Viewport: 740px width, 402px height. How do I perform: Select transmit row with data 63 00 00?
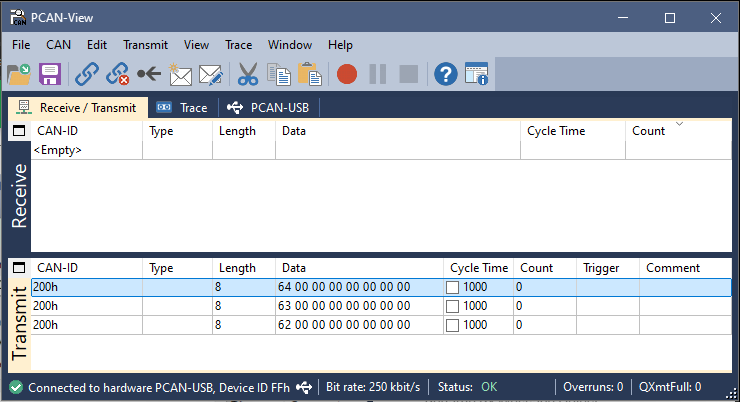[381, 306]
